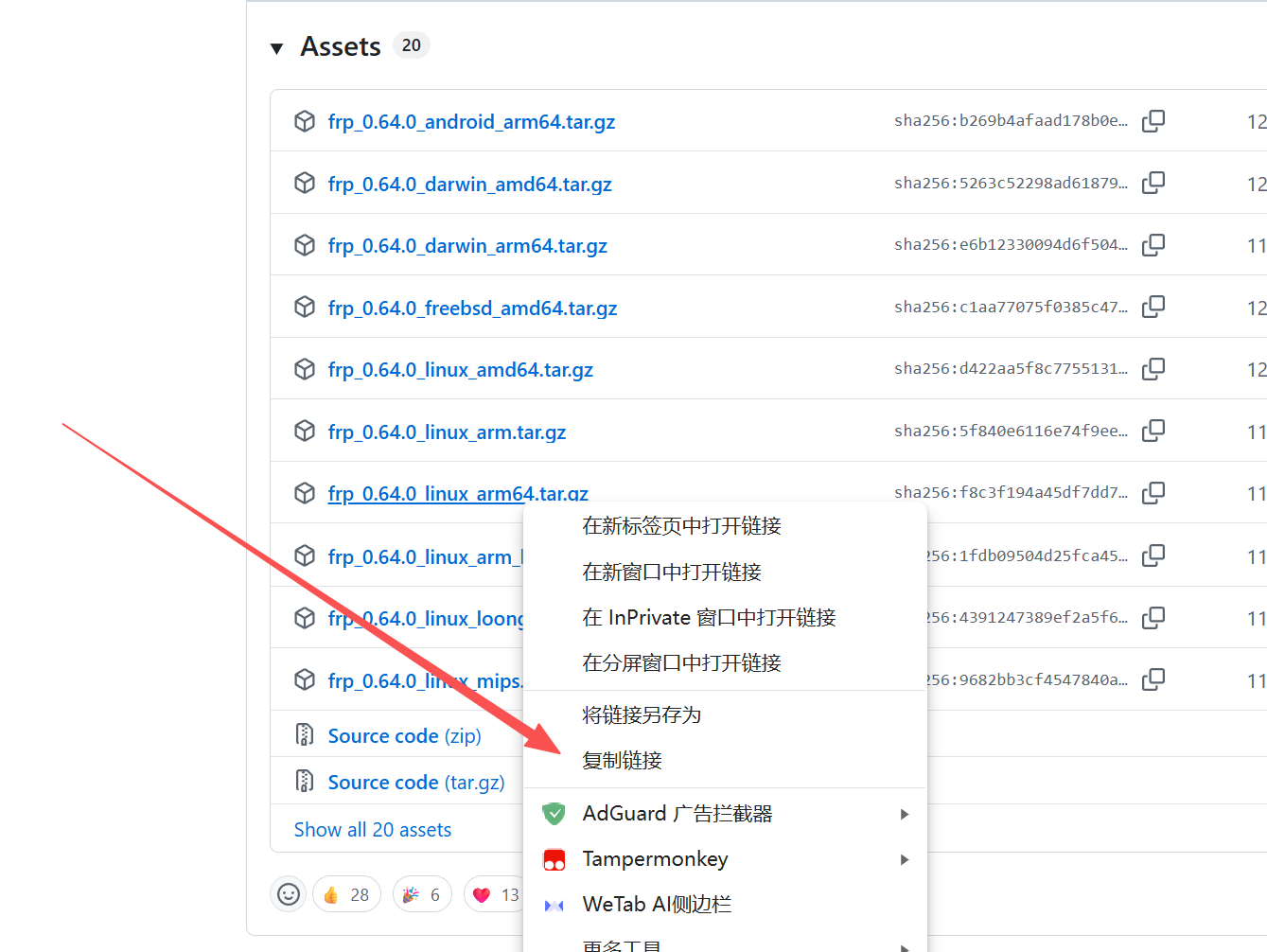Toggle party popper reaction with 6
The image size is (1267, 952).
(422, 894)
